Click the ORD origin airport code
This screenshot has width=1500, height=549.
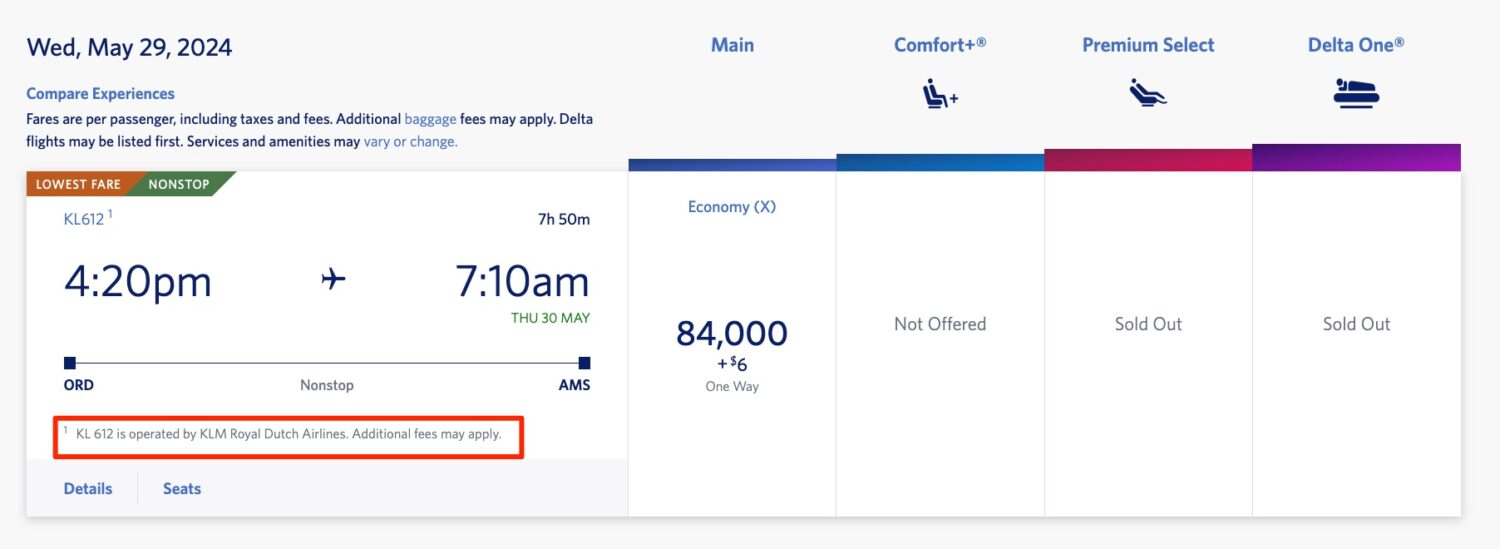pyautogui.click(x=79, y=385)
